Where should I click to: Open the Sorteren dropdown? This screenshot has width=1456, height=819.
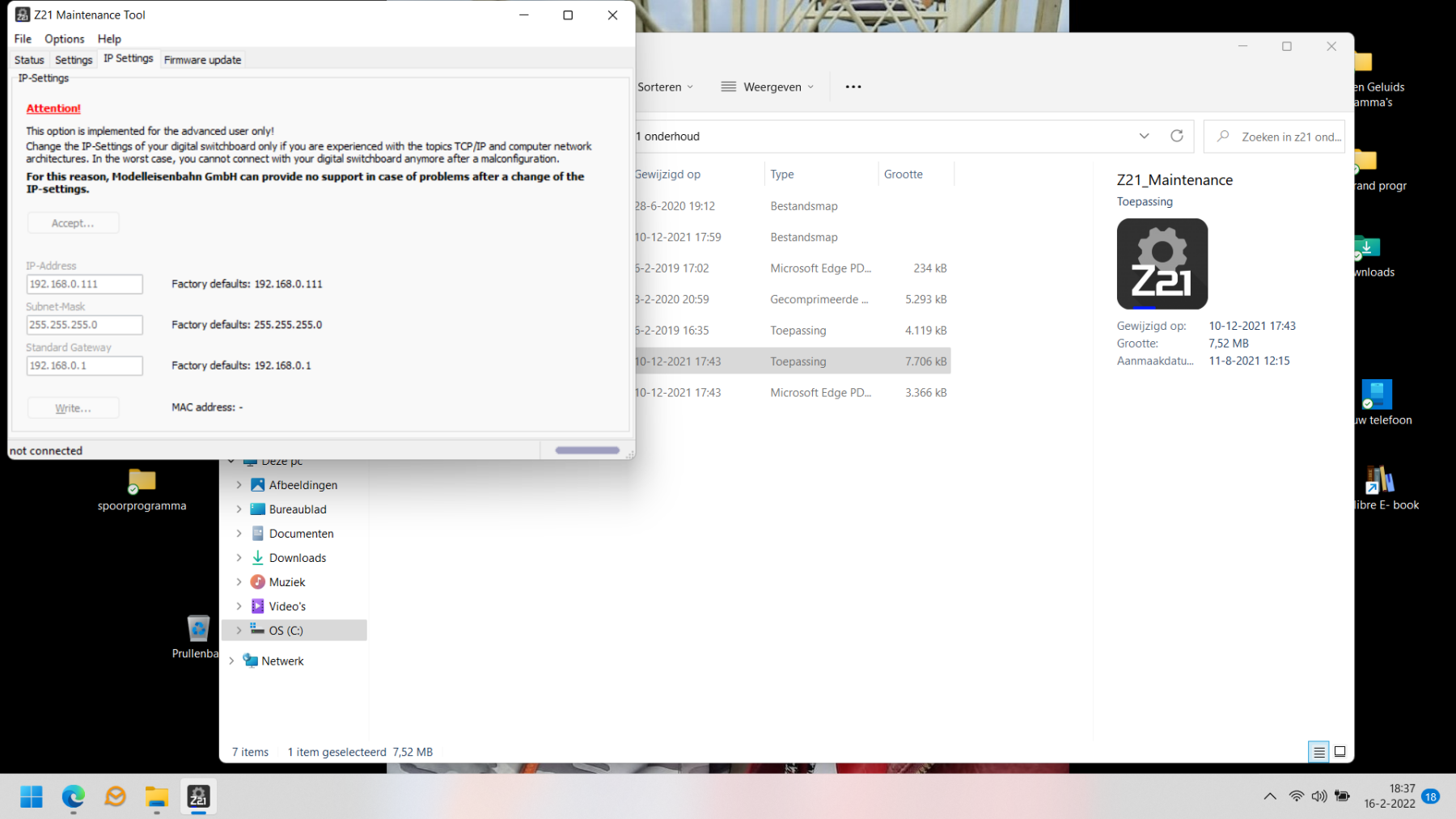tap(665, 87)
